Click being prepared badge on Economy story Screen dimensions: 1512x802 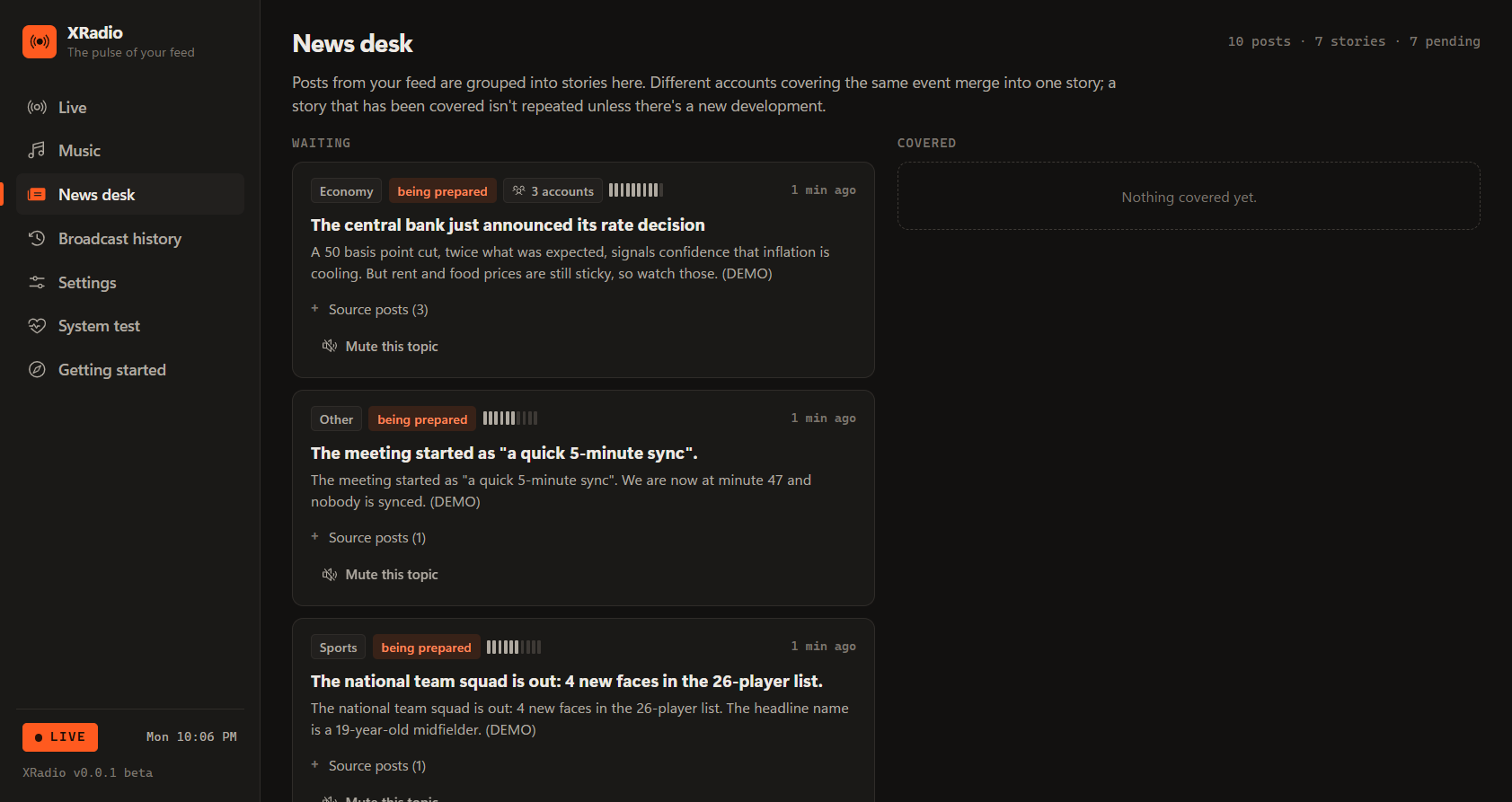443,191
